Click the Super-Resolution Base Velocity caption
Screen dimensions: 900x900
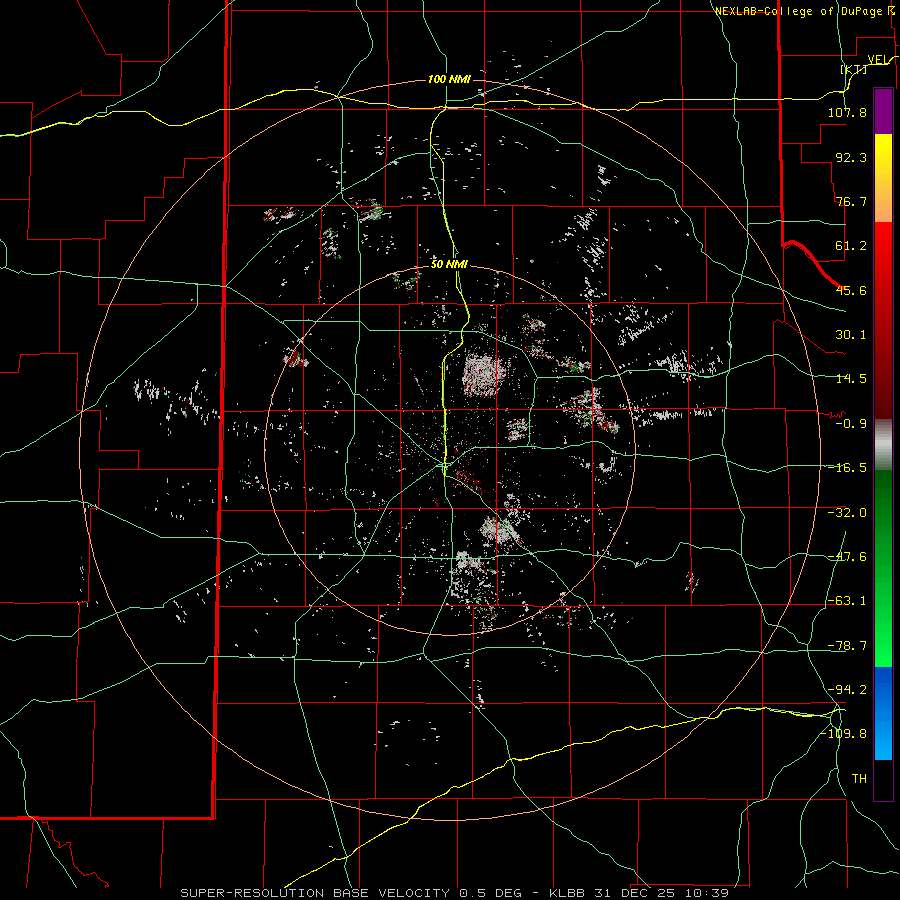coord(455,893)
